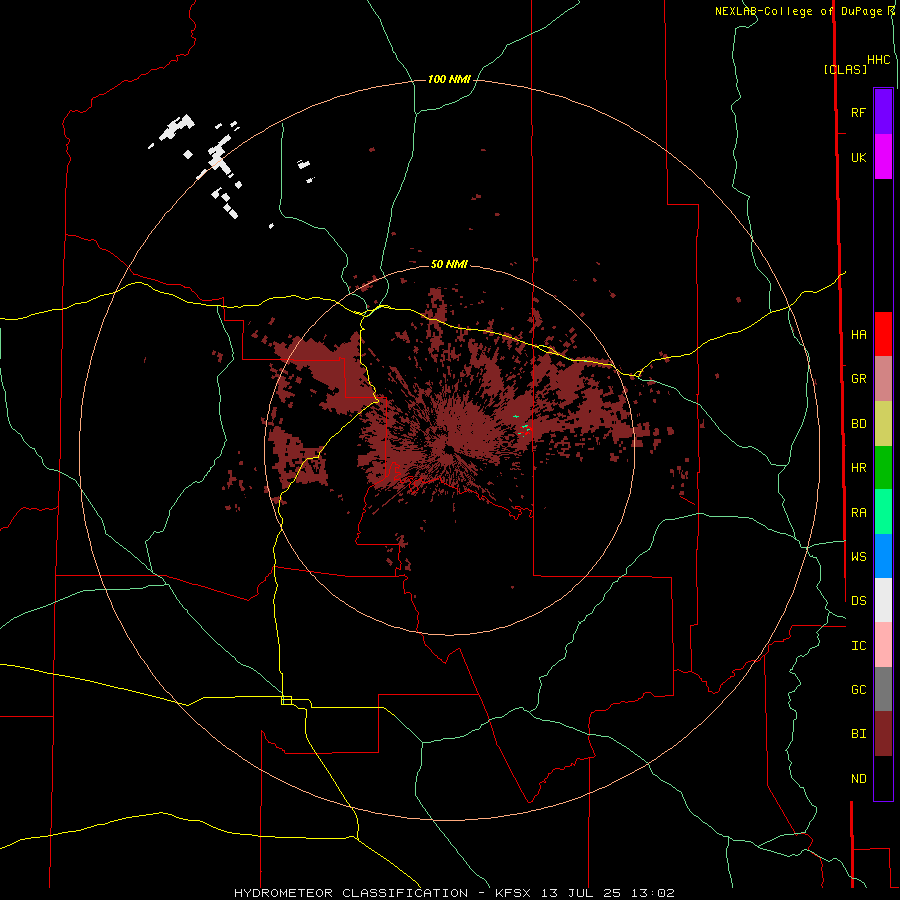The height and width of the screenshot is (900, 900).
Task: Click the HA red legend swatch
Action: coord(883,334)
